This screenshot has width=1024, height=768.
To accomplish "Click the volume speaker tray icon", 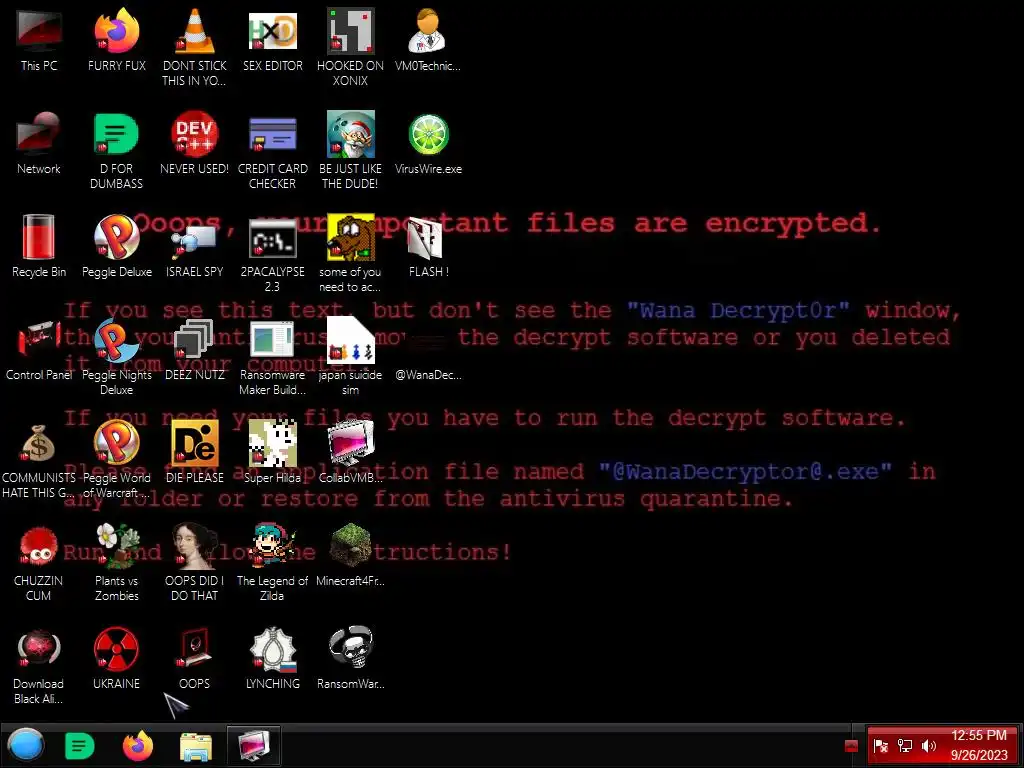I will (929, 746).
